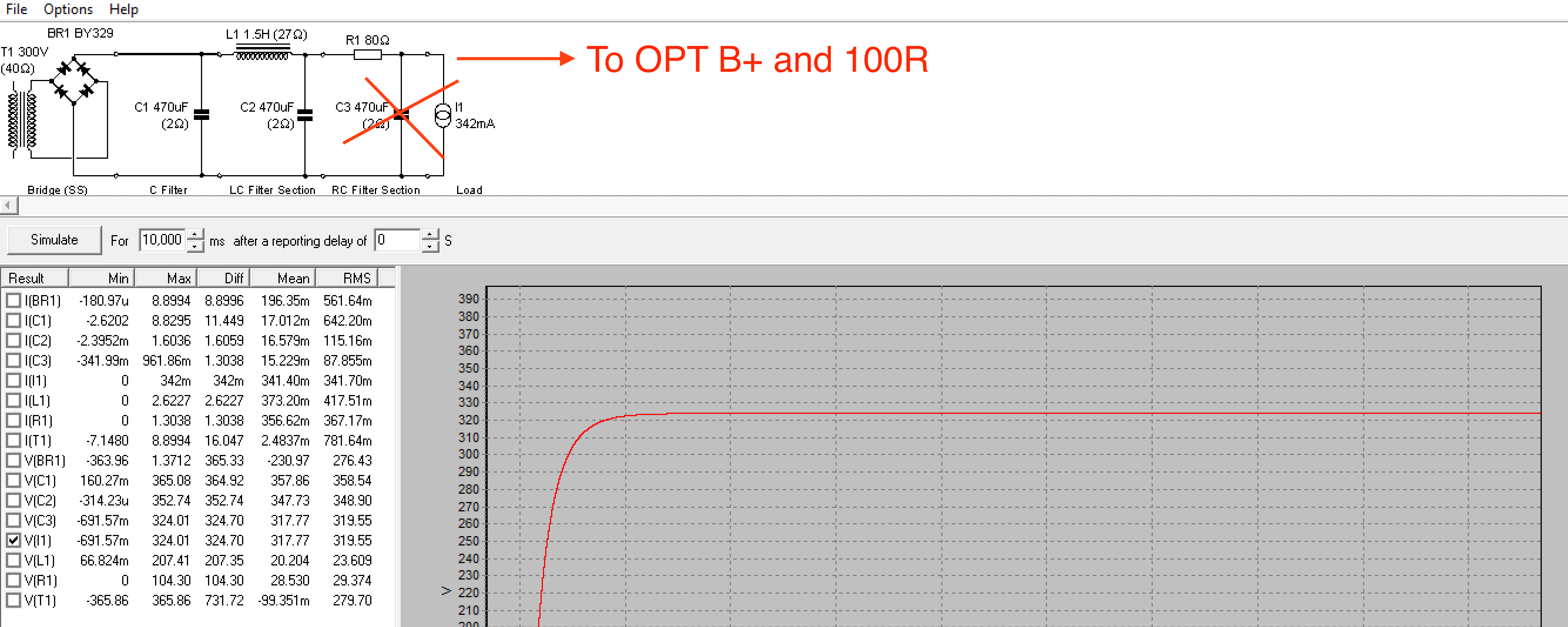Enable the I(C1) trace checkbox
1568x627 pixels.
13,320
